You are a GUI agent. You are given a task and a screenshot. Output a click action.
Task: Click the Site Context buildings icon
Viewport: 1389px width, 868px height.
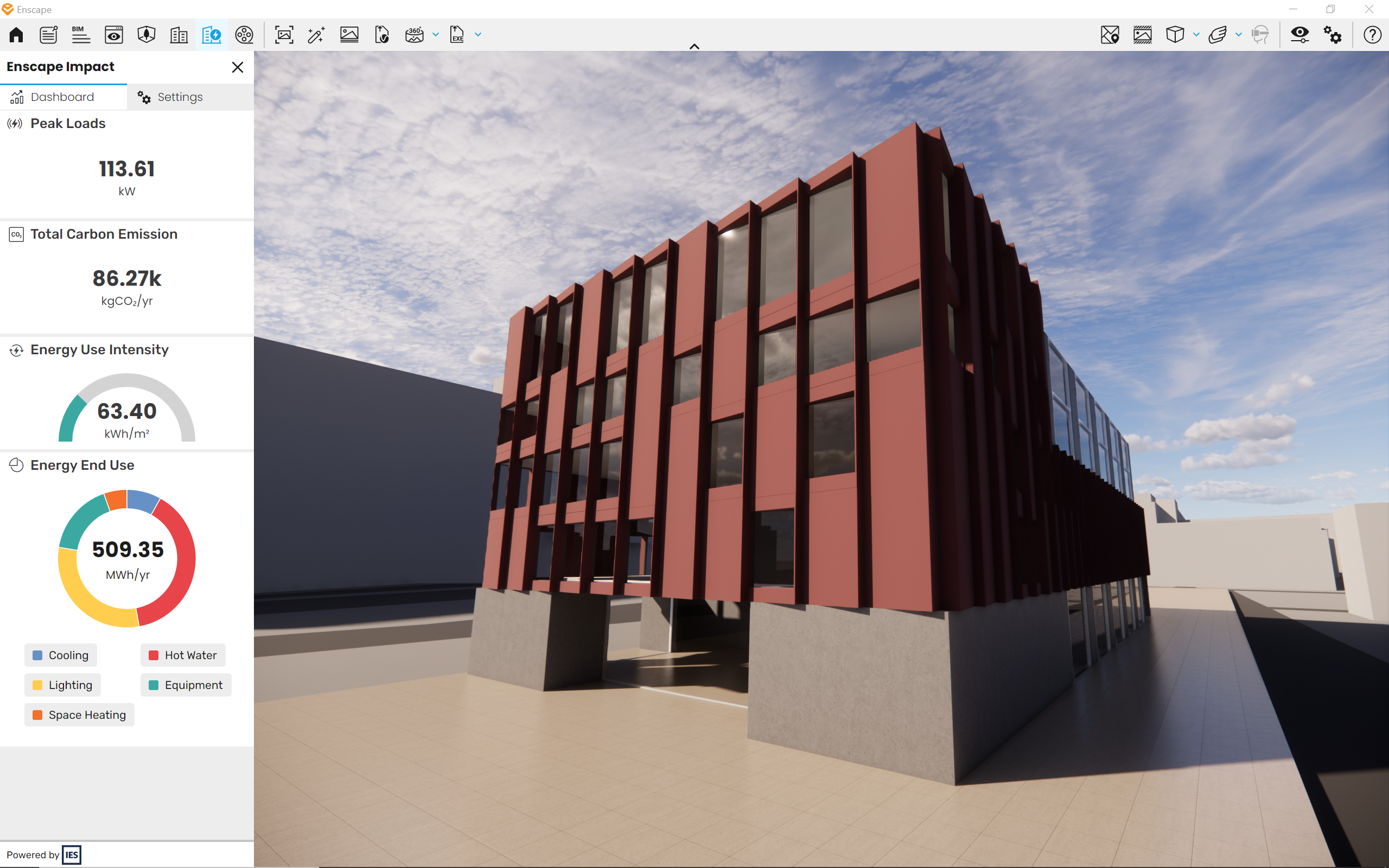coord(179,35)
